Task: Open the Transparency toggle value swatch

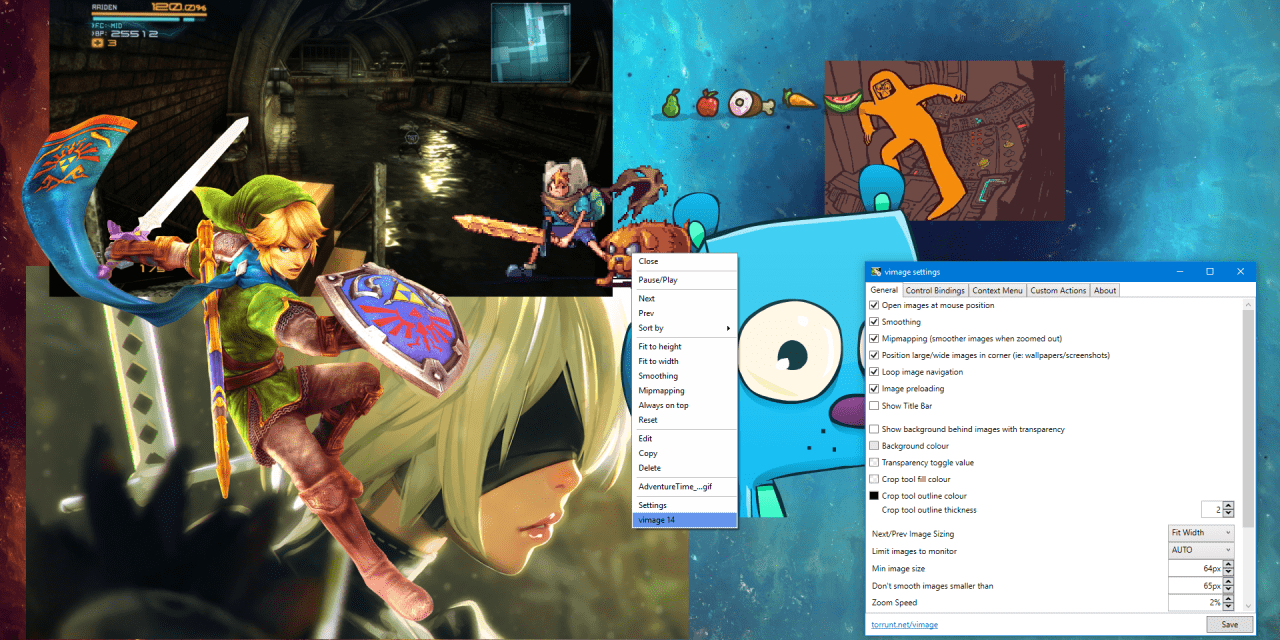Action: pos(874,463)
